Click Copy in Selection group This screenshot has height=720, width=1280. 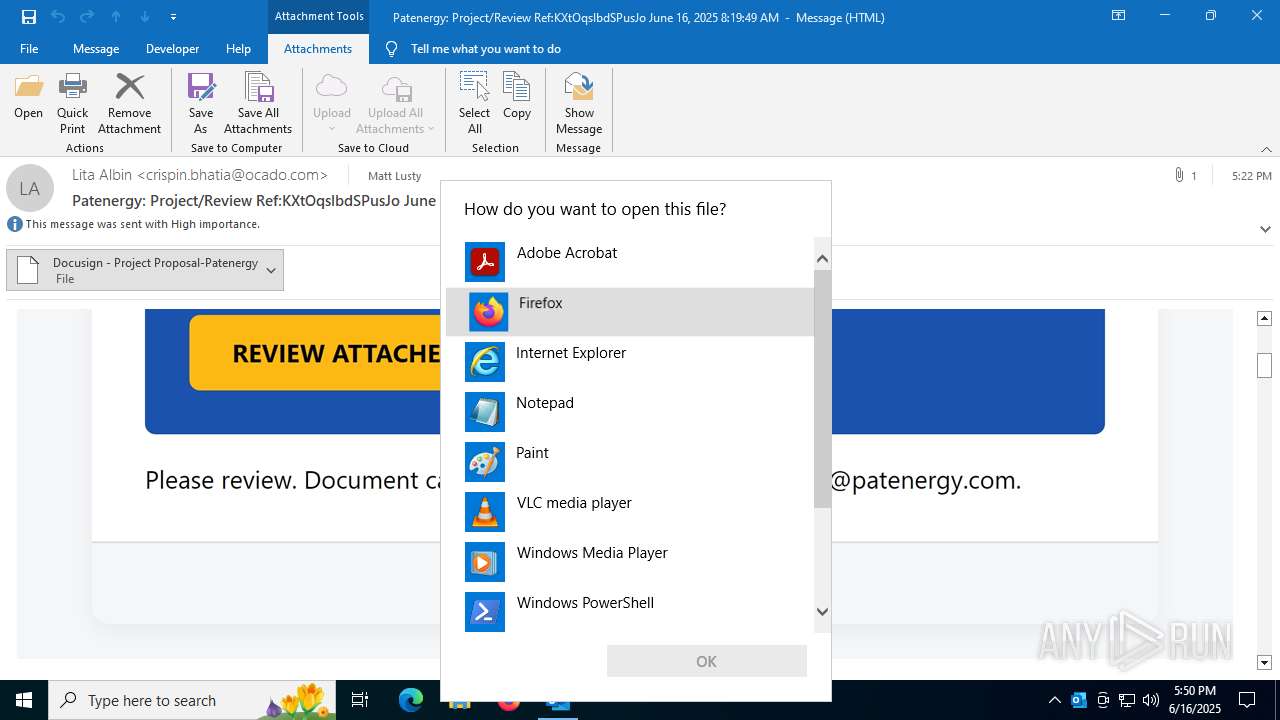pyautogui.click(x=517, y=98)
